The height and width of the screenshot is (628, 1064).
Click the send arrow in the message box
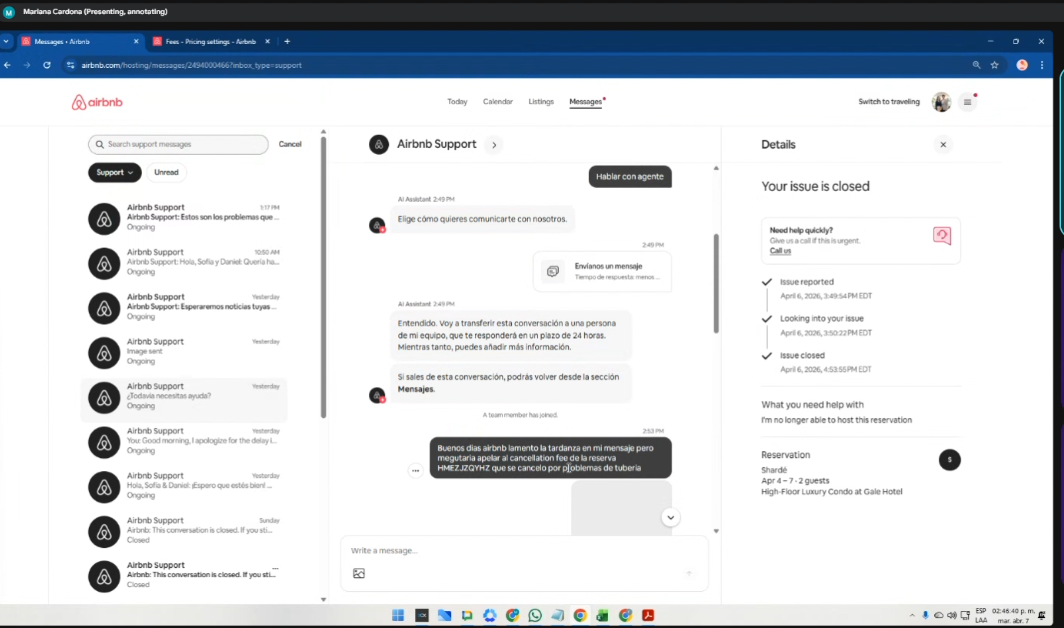689,574
